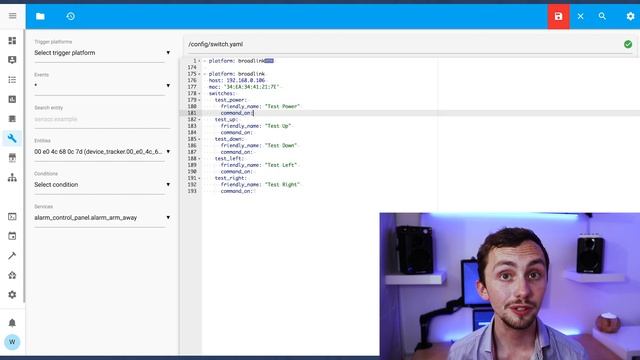Screen dimensions: 640x360
Task: Collapse the switches fold at line 178
Action: (200, 93)
